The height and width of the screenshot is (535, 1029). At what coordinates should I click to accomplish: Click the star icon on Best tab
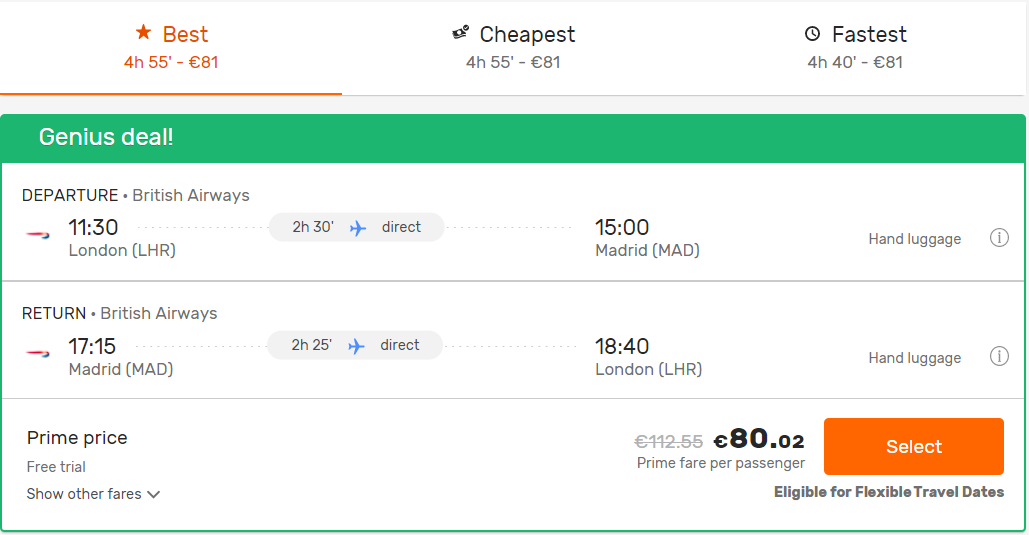[143, 33]
